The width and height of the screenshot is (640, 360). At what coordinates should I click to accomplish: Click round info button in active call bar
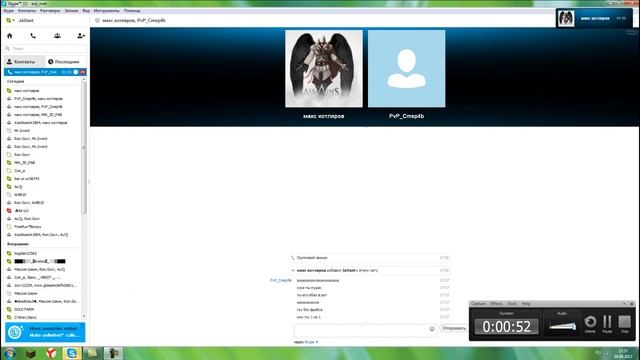[x=76, y=72]
